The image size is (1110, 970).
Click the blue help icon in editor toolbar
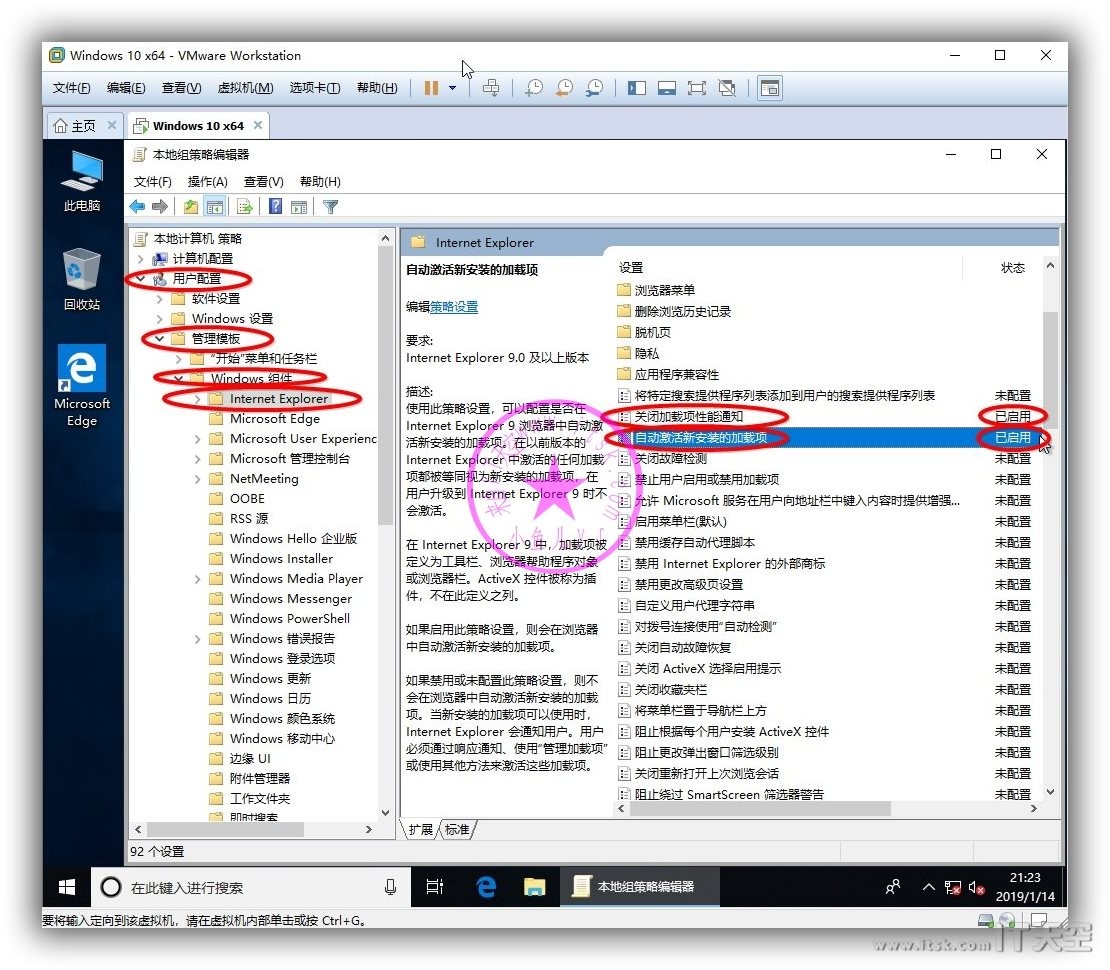(x=275, y=207)
